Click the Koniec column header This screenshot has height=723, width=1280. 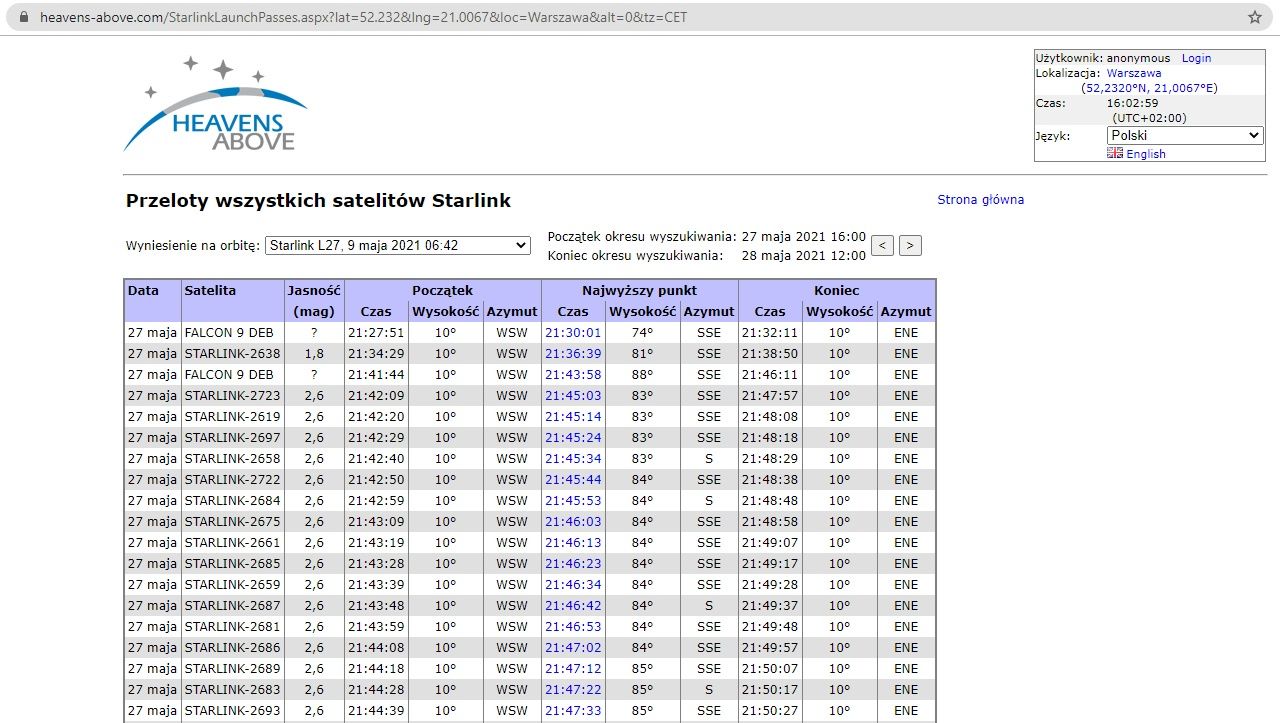pyautogui.click(x=837, y=291)
